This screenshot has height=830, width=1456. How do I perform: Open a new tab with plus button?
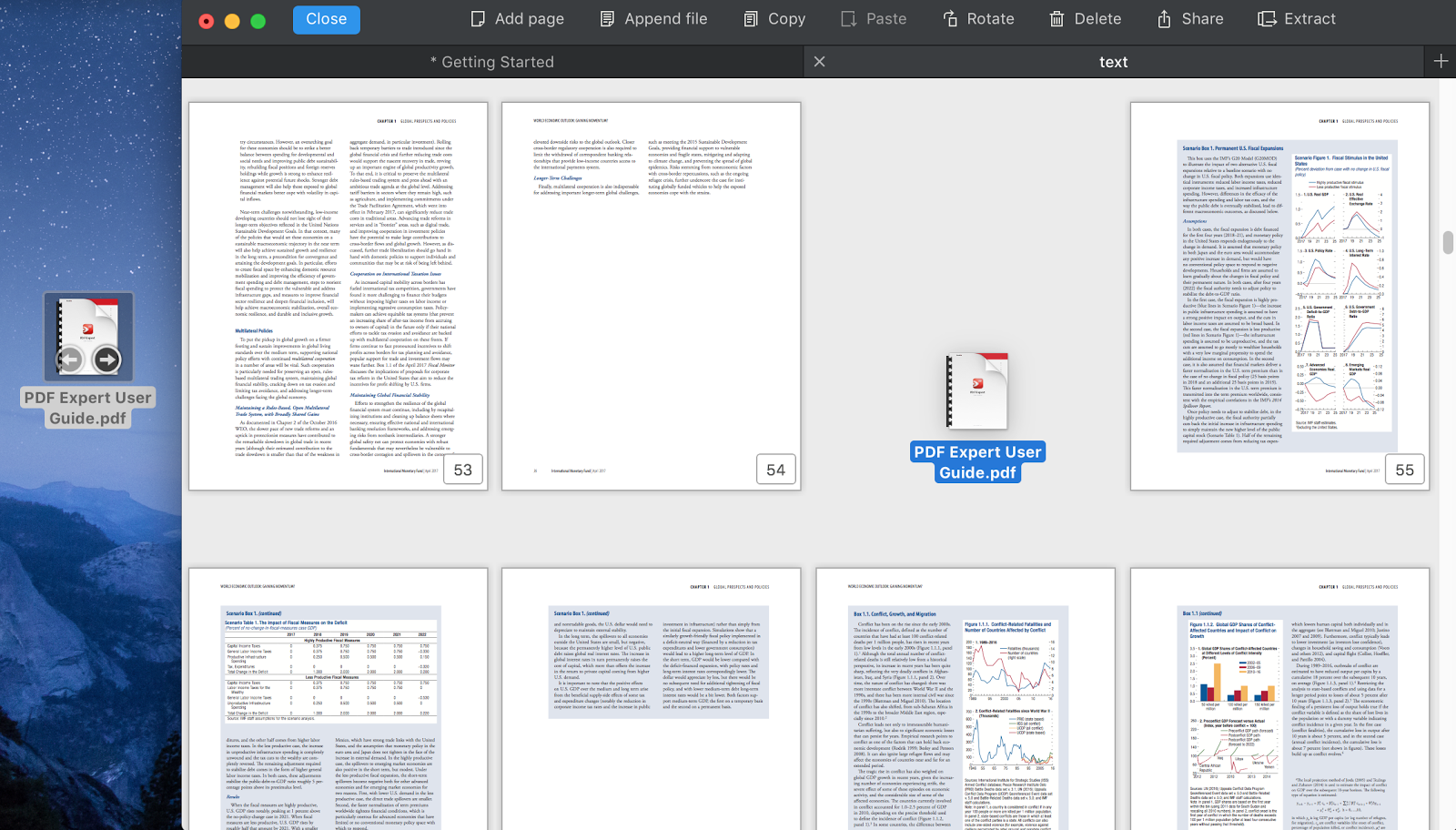coord(1441,62)
